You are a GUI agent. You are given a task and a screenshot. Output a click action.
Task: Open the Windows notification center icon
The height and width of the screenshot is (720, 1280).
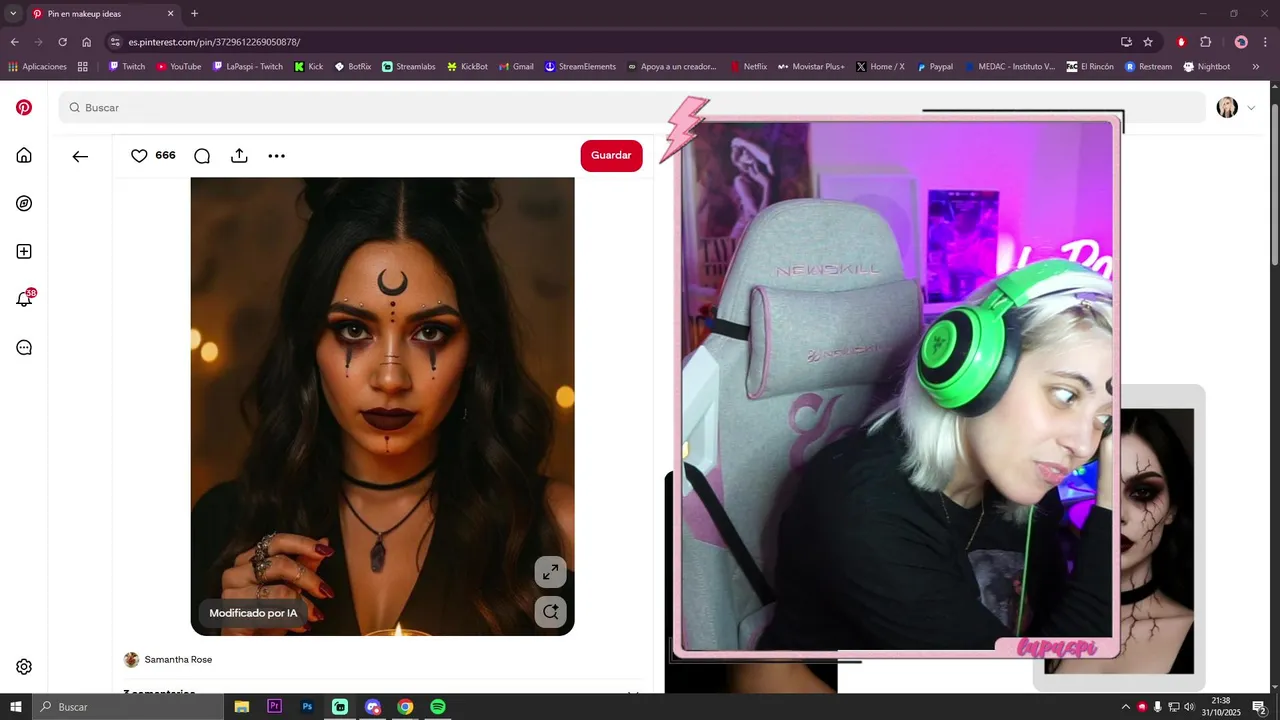pos(1259,707)
